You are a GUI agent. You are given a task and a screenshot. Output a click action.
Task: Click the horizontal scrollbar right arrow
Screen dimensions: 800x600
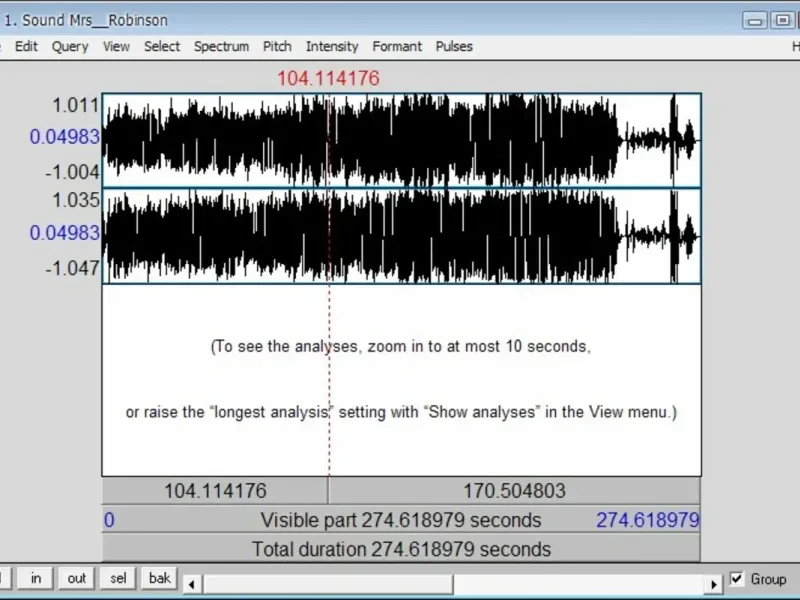tap(714, 584)
